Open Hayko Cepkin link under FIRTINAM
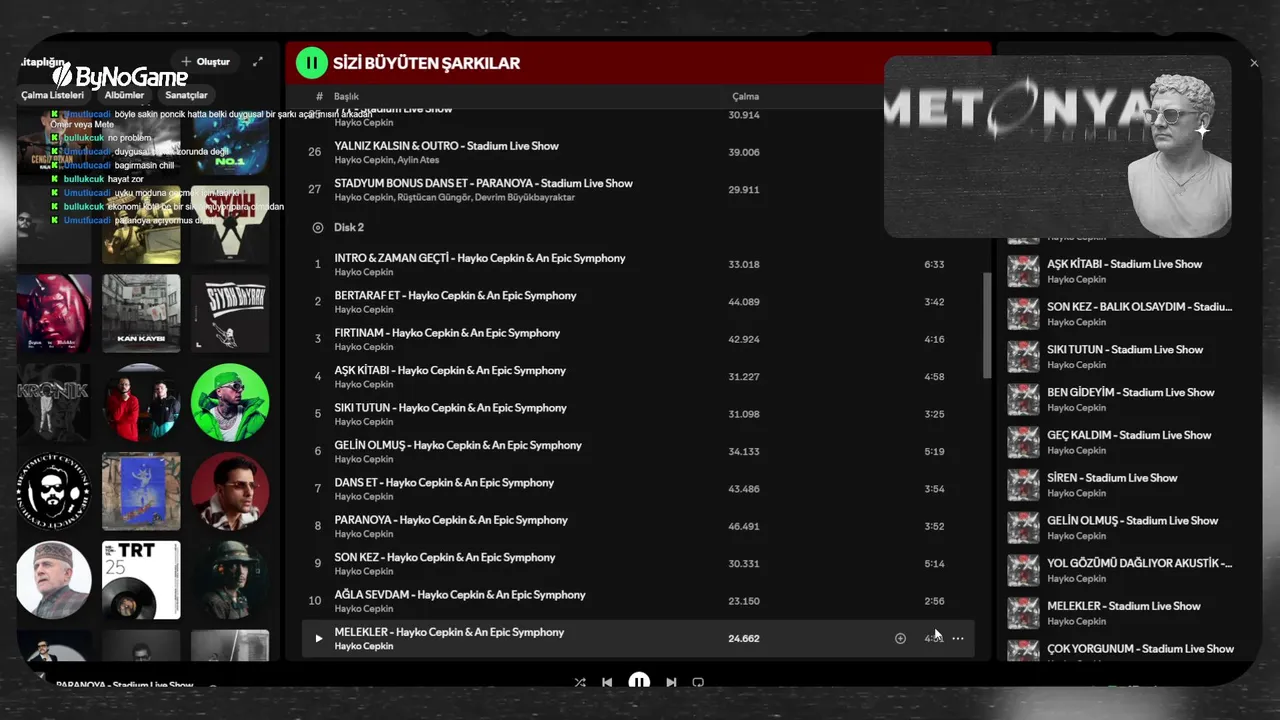1280x720 pixels. click(x=364, y=347)
